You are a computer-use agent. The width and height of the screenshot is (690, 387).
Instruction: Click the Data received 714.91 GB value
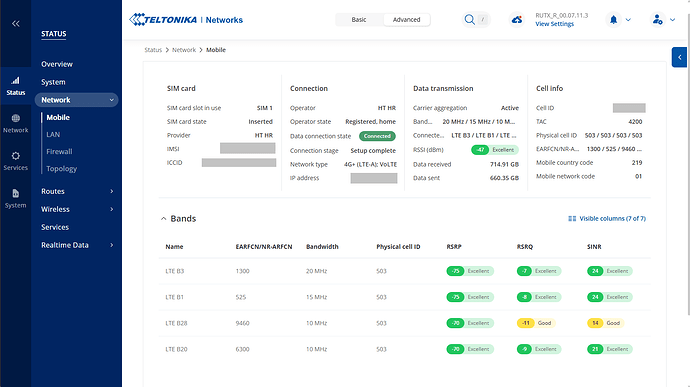[504, 165]
